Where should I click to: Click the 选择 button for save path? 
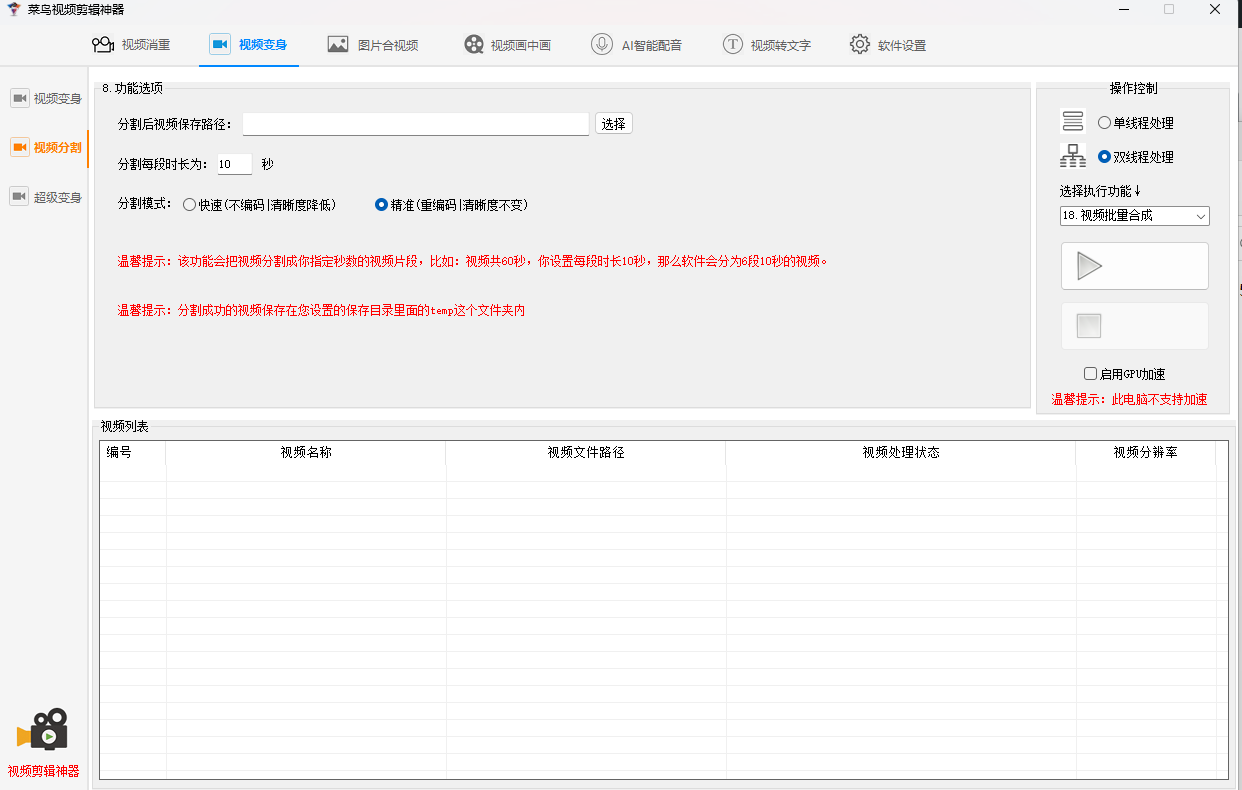click(x=613, y=124)
